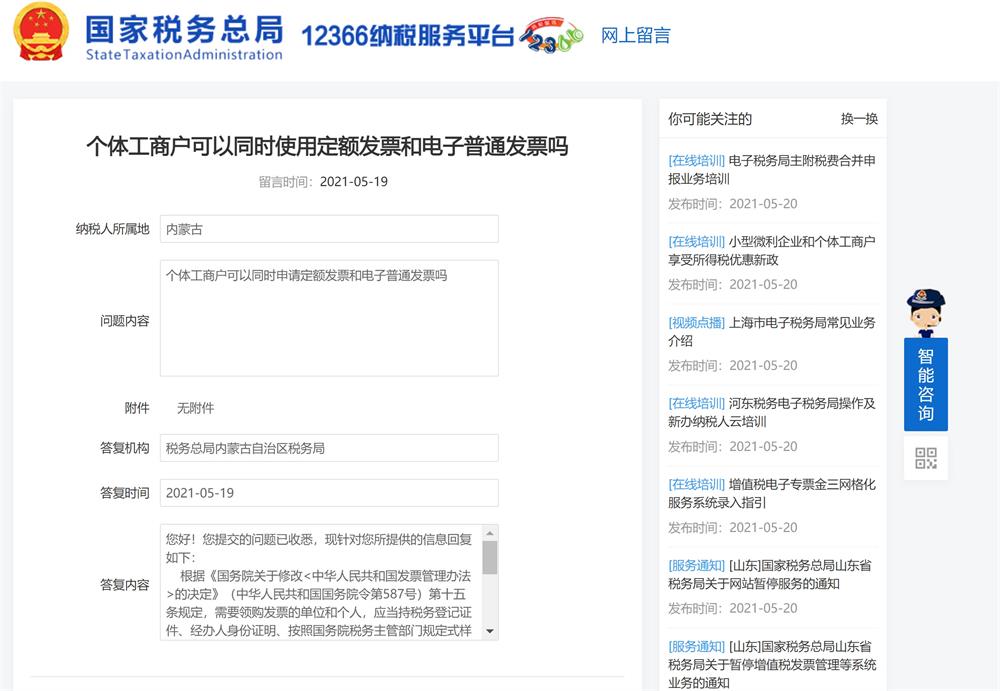1000x691 pixels.
Task: Click the national emblem logo
Action: click(x=39, y=36)
